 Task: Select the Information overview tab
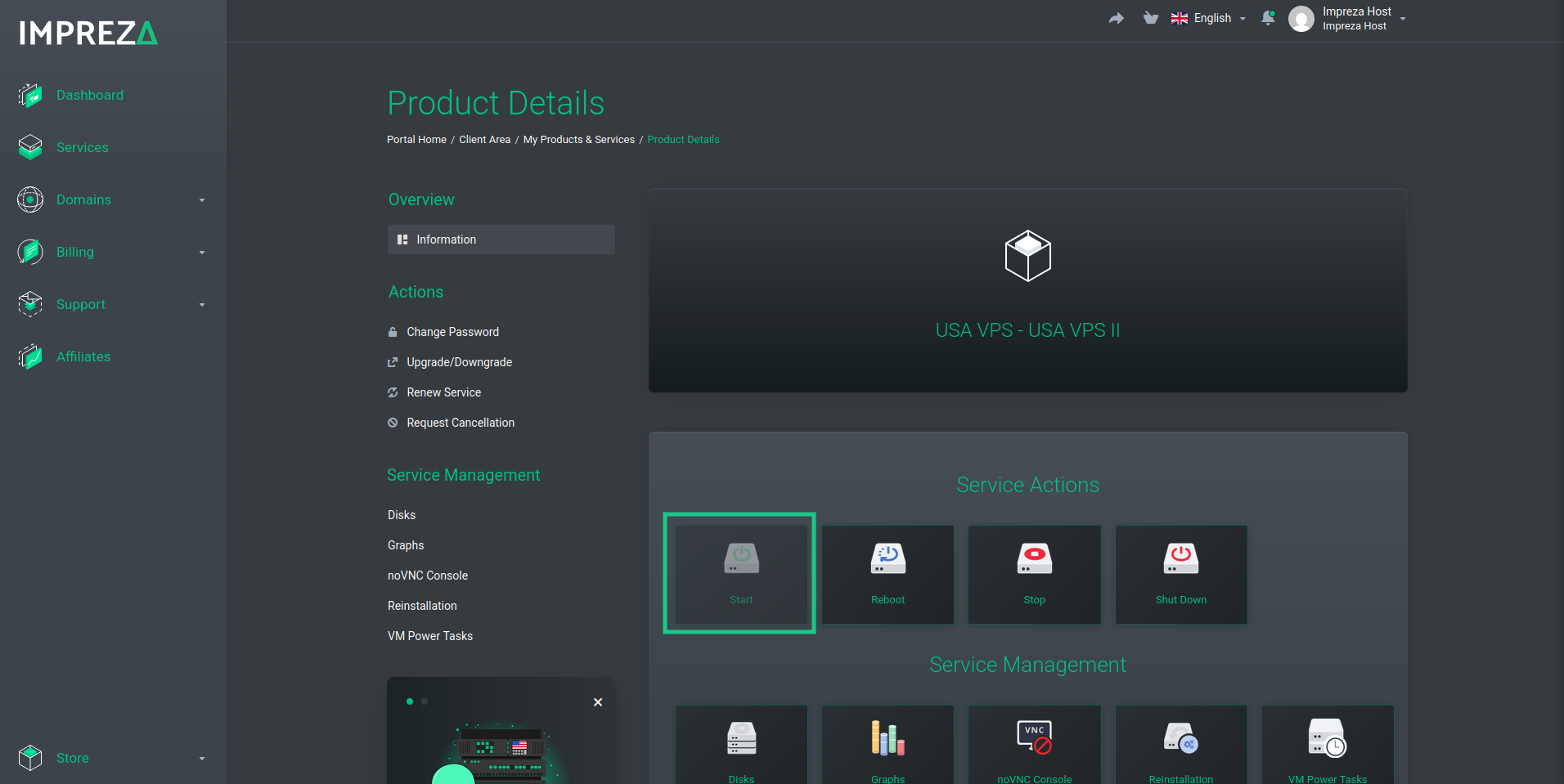[x=501, y=240]
